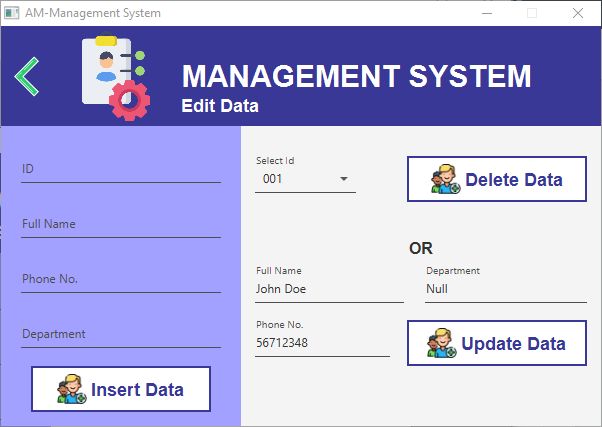Open the Select Id dropdown arrow
This screenshot has height=427, width=602.
344,179
